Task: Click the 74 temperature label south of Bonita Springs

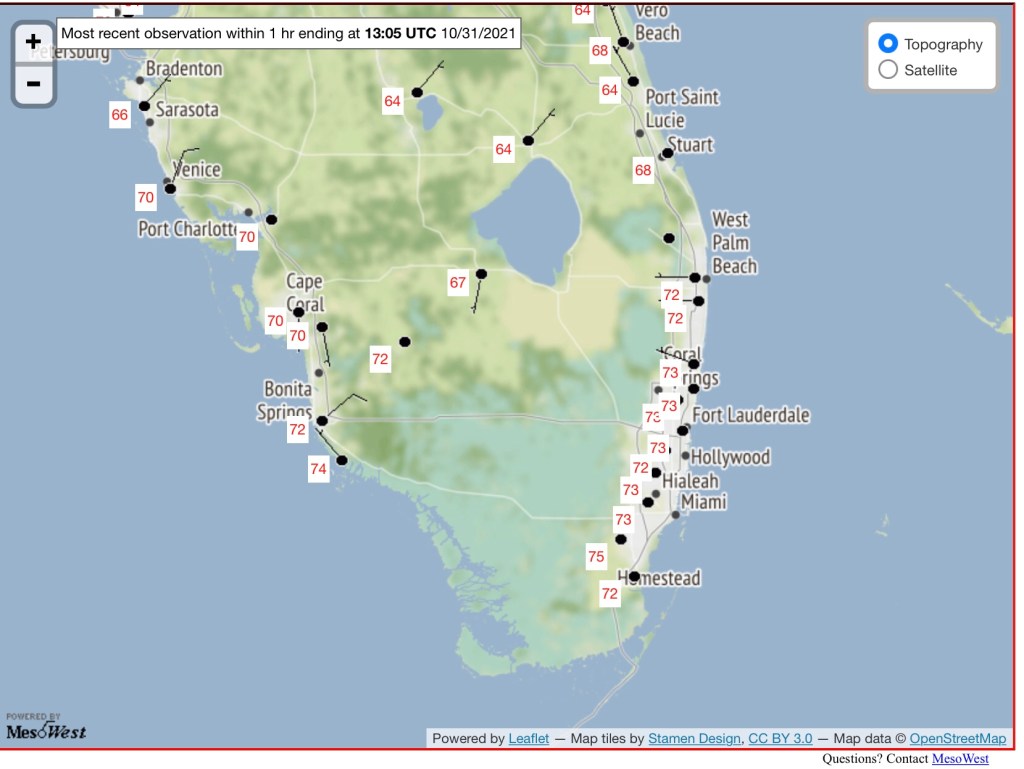Action: (x=318, y=468)
